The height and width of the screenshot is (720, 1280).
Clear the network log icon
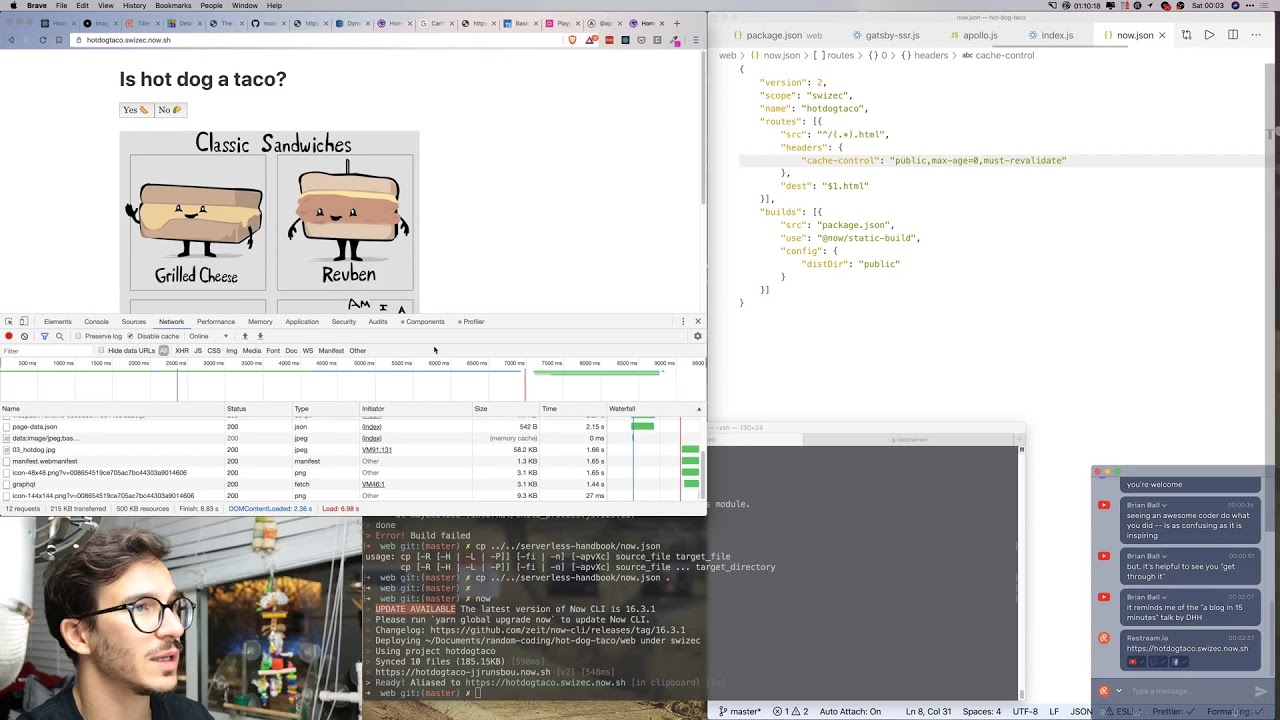pyautogui.click(x=24, y=336)
